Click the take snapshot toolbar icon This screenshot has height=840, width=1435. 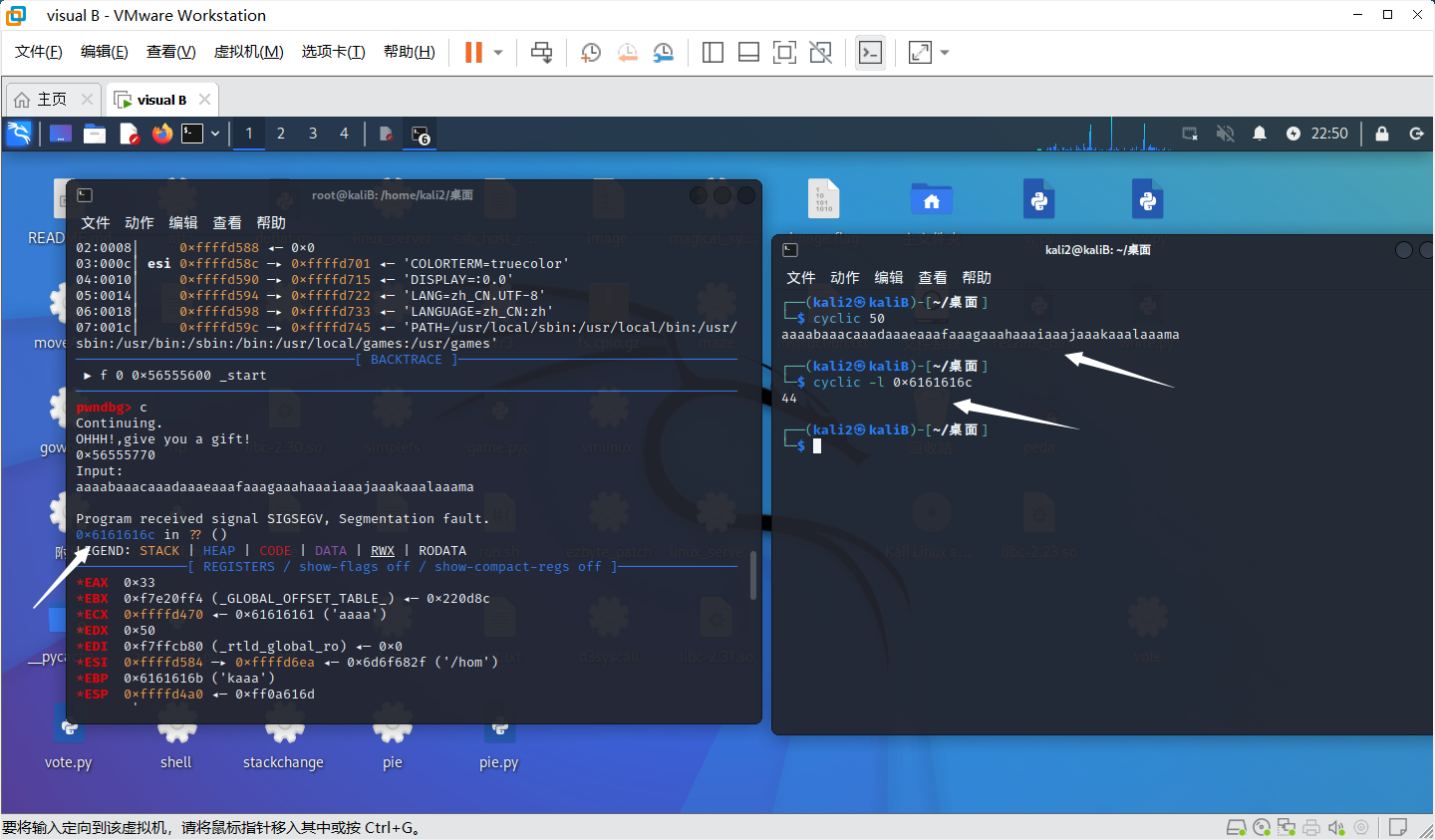coord(591,53)
